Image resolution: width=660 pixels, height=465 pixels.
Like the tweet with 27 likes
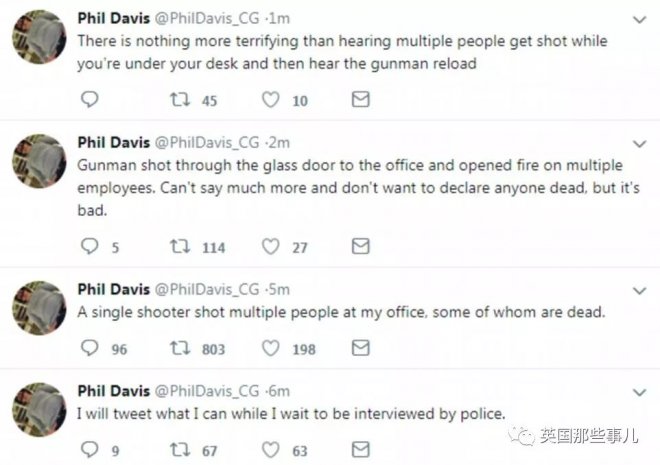[x=270, y=247]
